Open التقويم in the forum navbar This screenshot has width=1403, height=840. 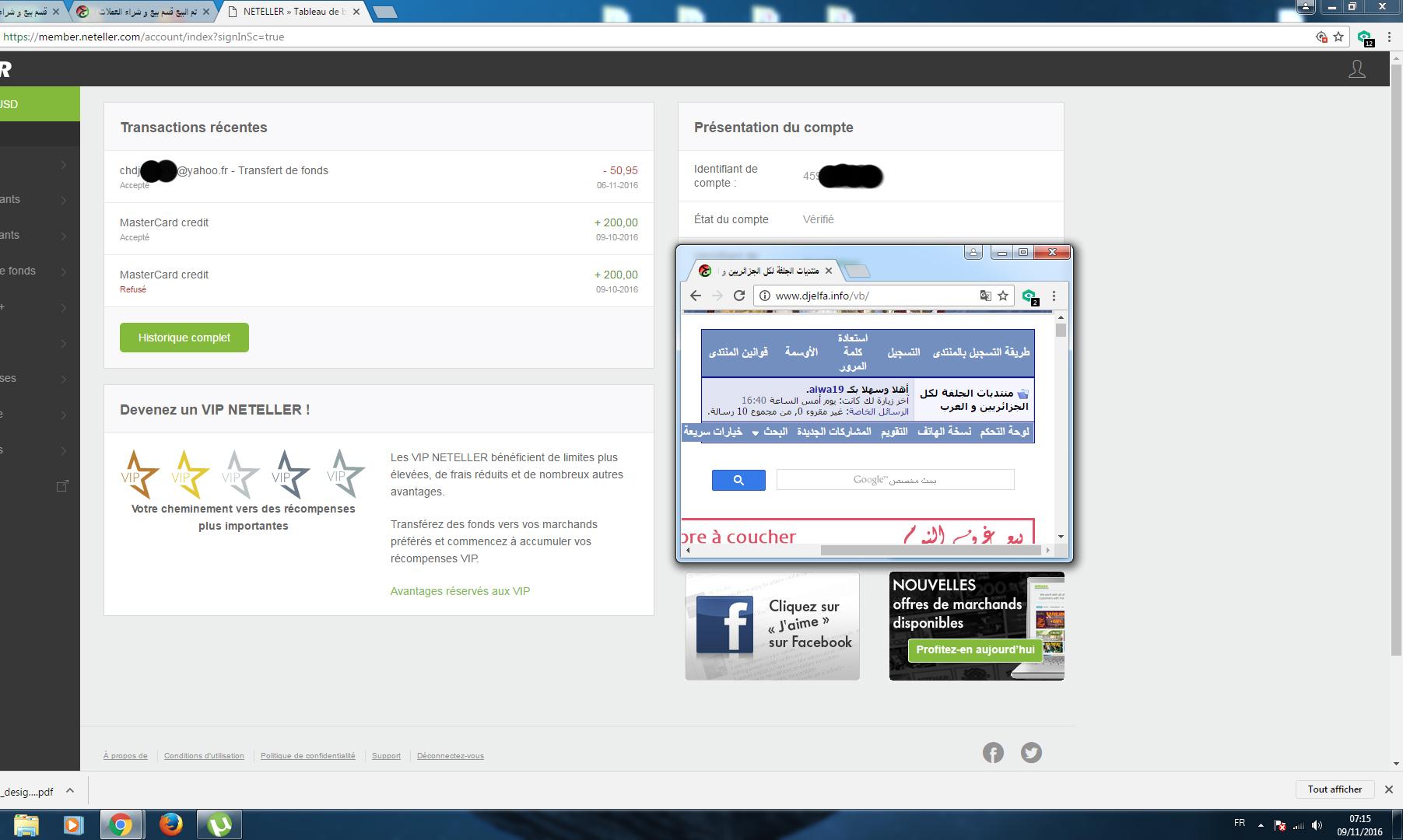[894, 432]
